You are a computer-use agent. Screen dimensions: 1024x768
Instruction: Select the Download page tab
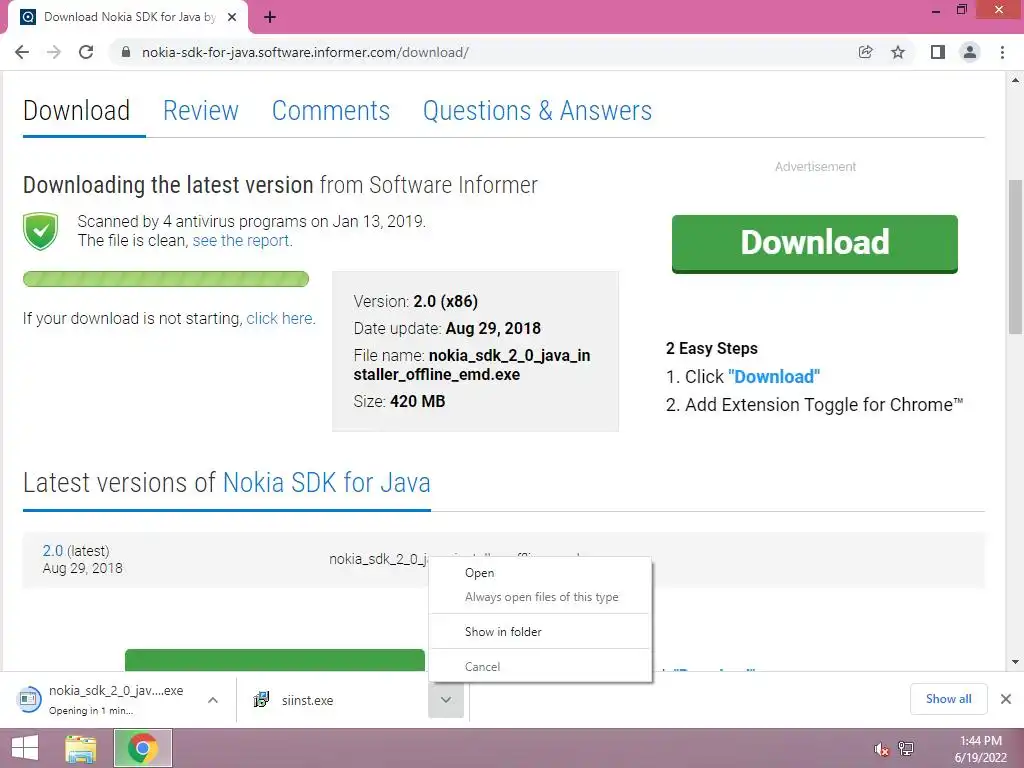tap(76, 110)
